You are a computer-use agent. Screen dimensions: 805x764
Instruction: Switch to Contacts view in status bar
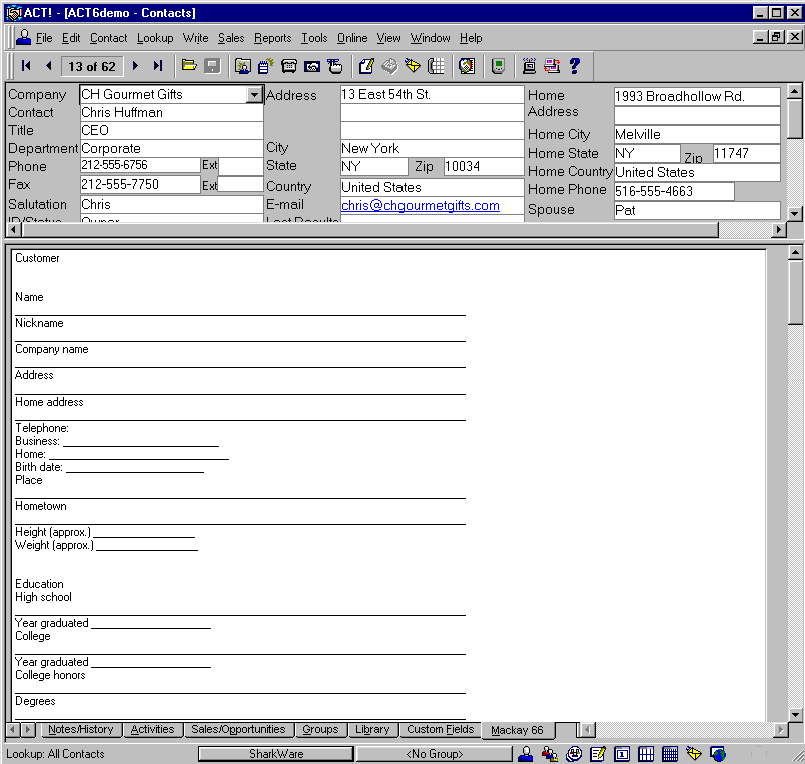tap(526, 754)
